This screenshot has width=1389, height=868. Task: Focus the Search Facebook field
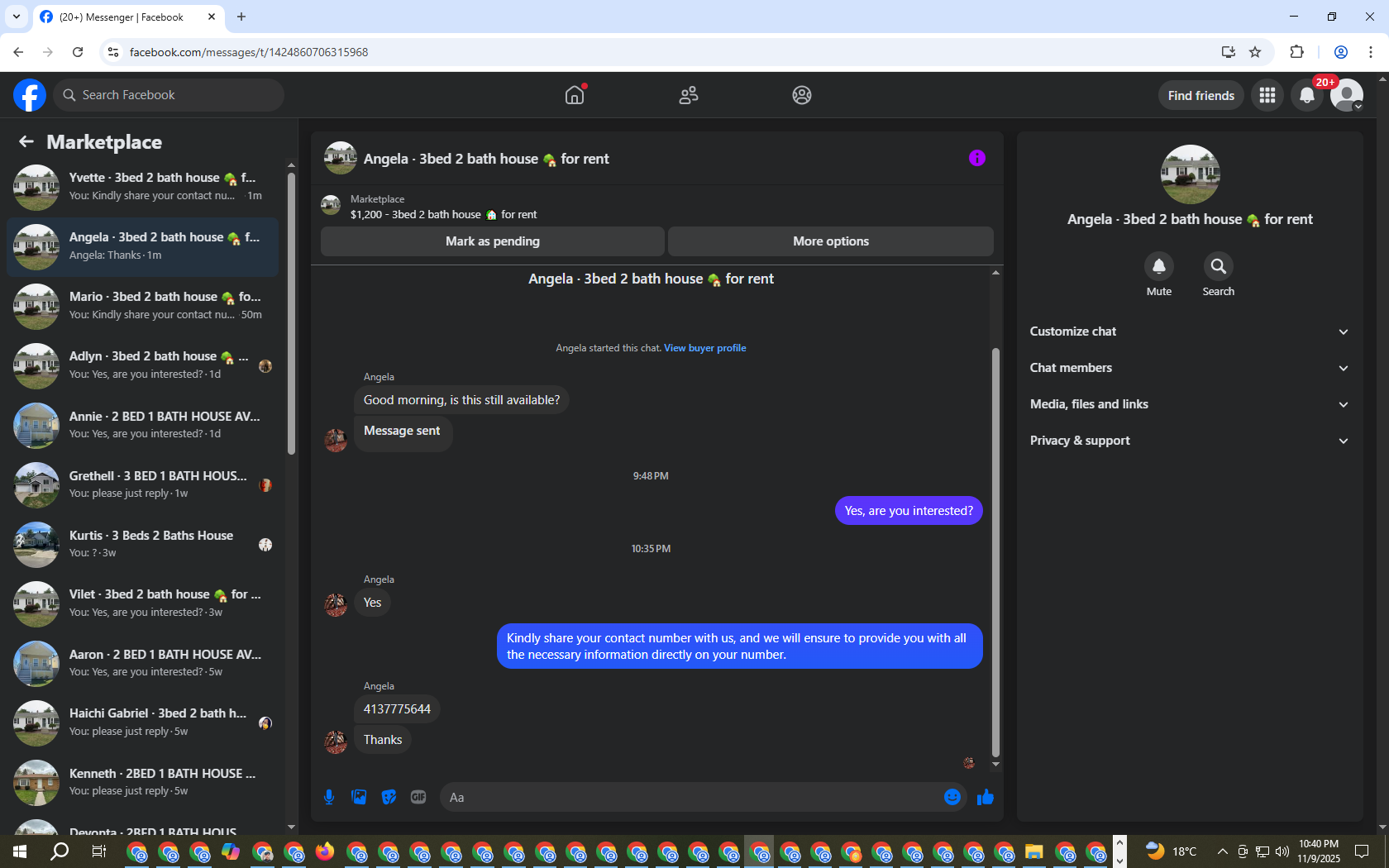tap(169, 95)
